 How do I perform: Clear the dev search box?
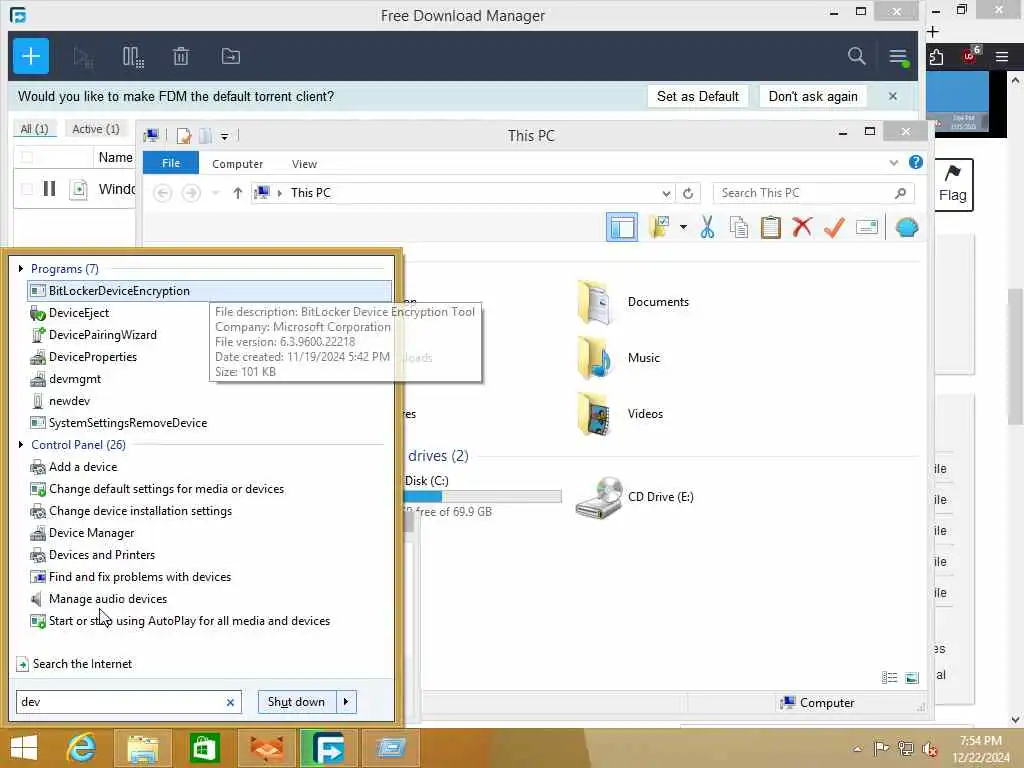[230, 702]
